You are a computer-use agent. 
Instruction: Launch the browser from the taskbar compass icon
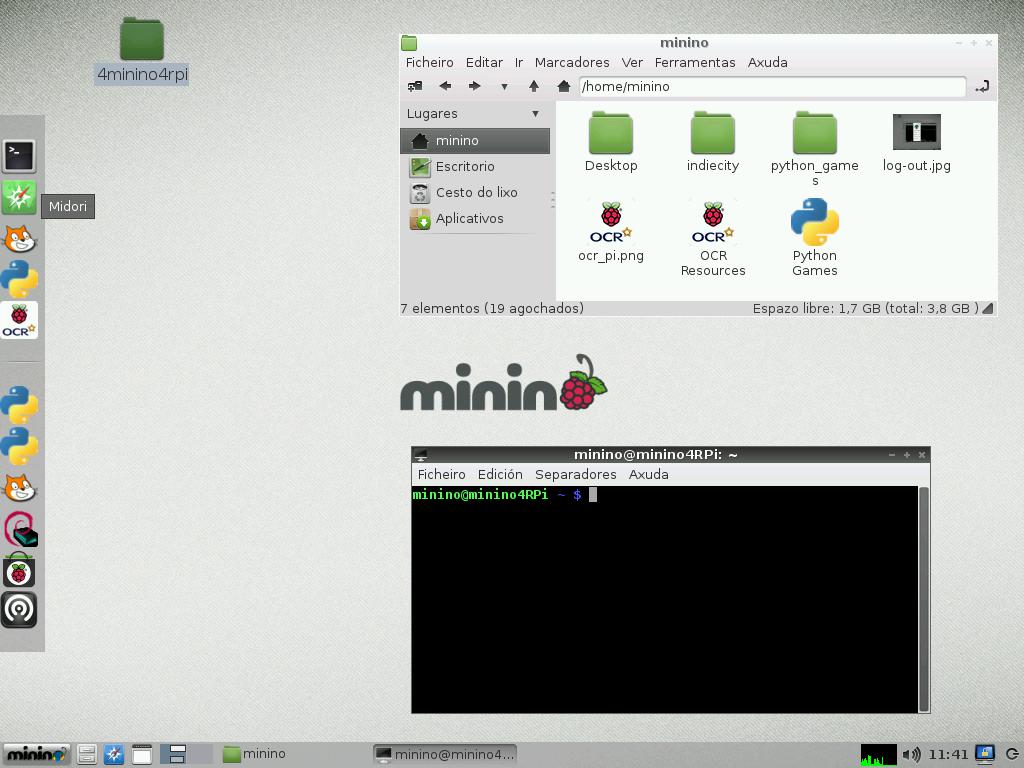[x=114, y=754]
